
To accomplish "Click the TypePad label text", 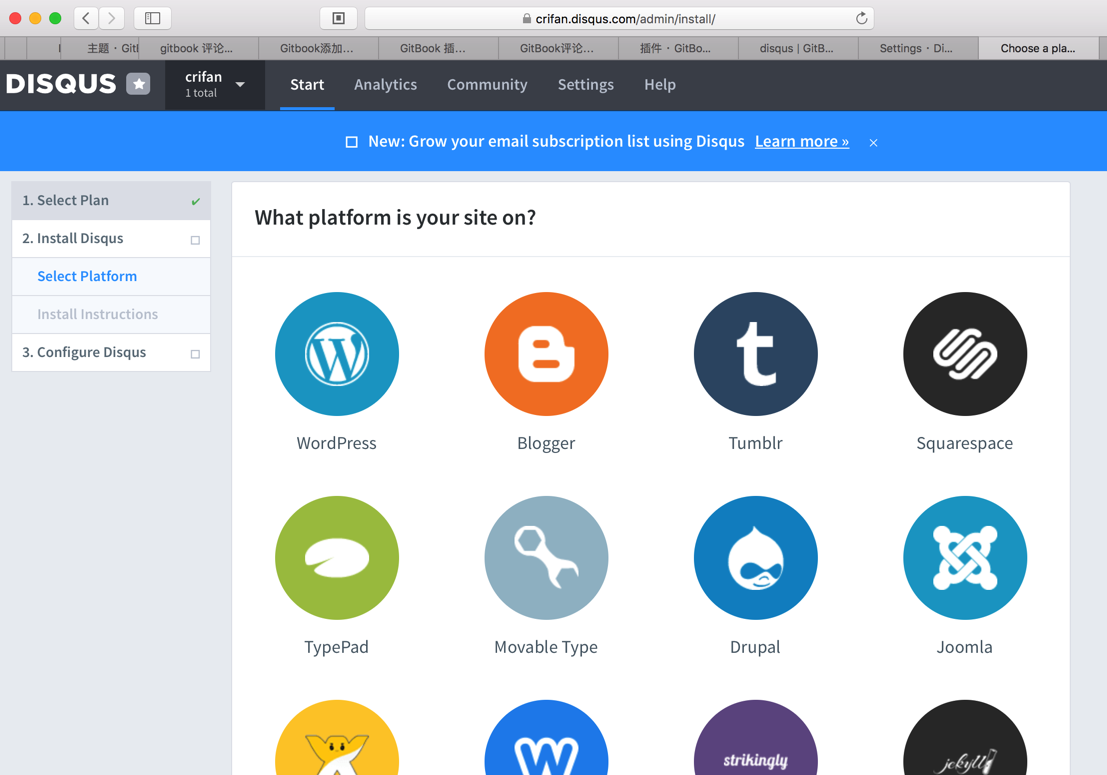I will (x=337, y=647).
